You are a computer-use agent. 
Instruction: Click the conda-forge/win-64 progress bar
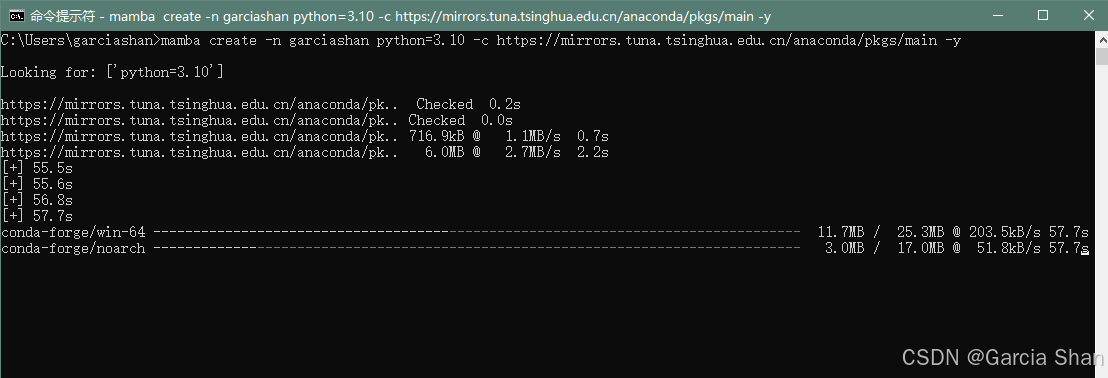[x=477, y=232]
